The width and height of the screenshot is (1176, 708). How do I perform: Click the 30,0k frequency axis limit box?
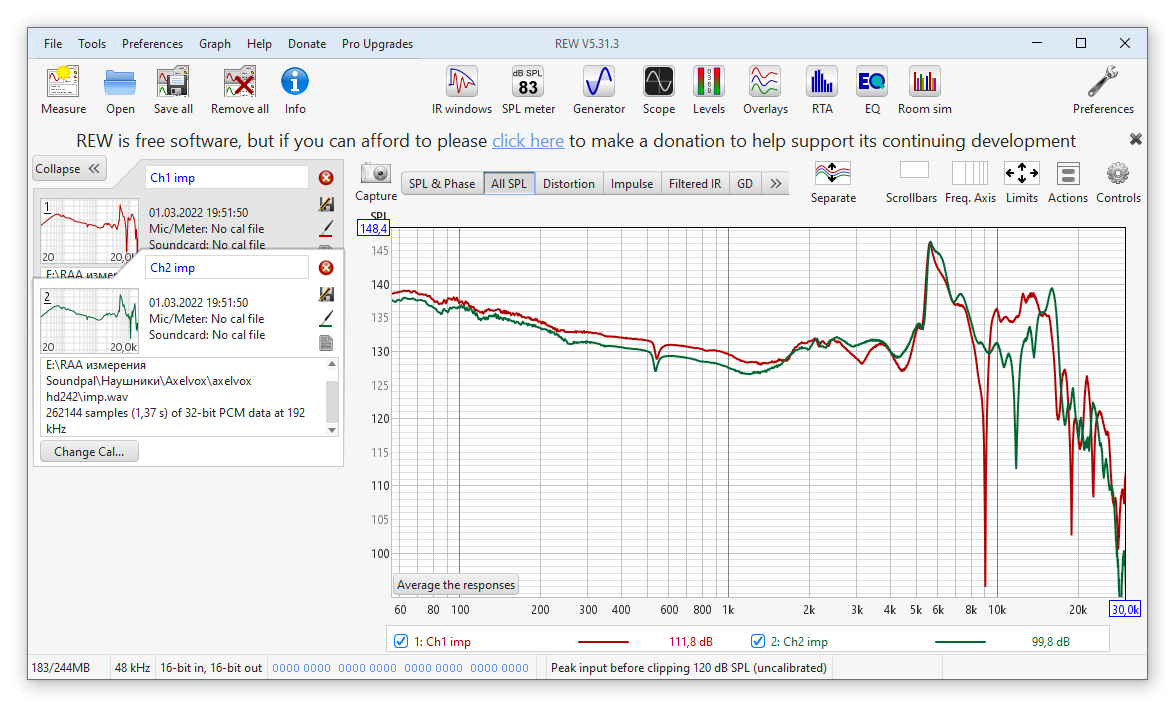tap(1125, 609)
